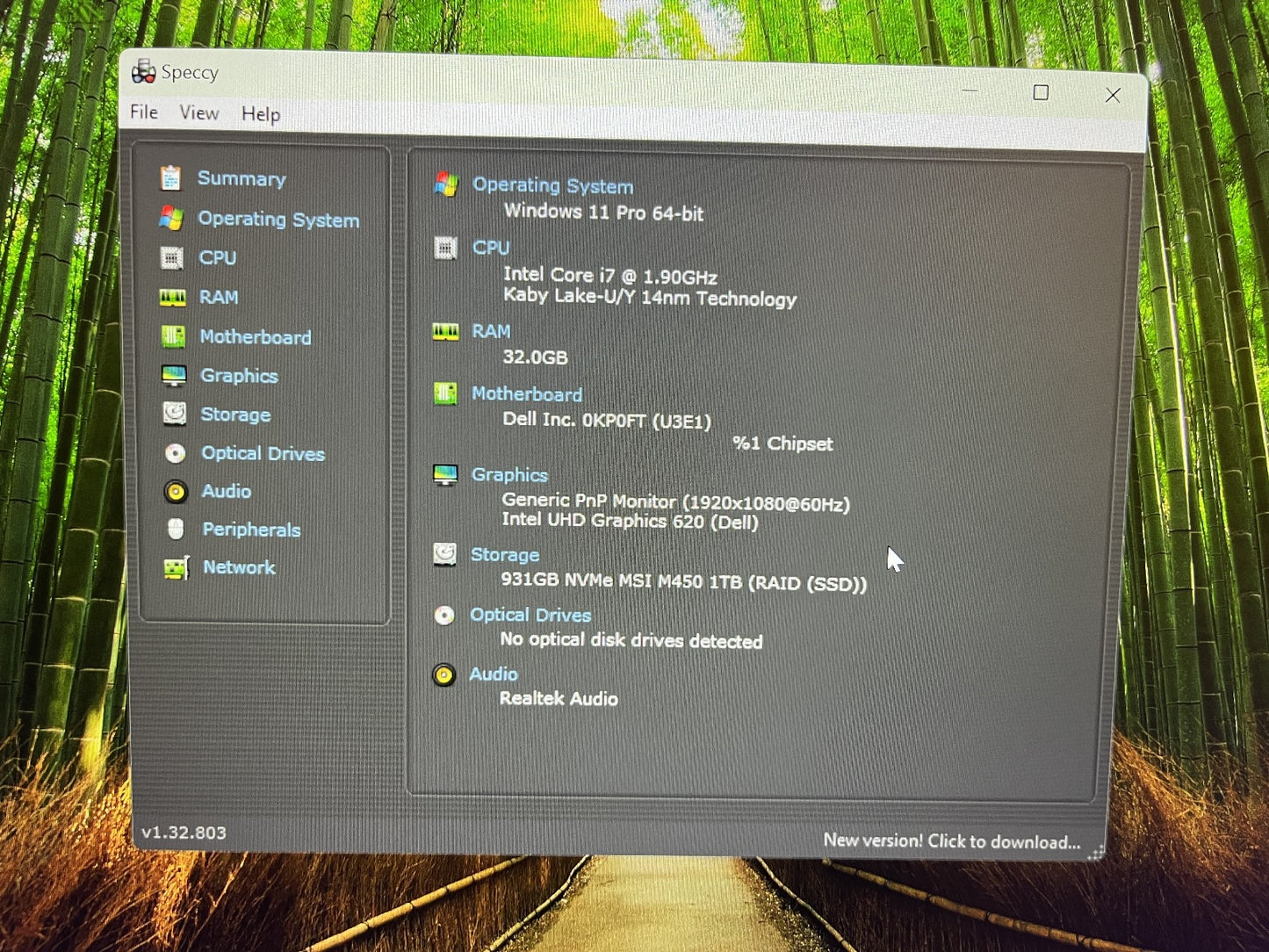Click the 'Windows 11 Pro 64-bit' text
The height and width of the screenshot is (952, 1269).
[x=604, y=213]
